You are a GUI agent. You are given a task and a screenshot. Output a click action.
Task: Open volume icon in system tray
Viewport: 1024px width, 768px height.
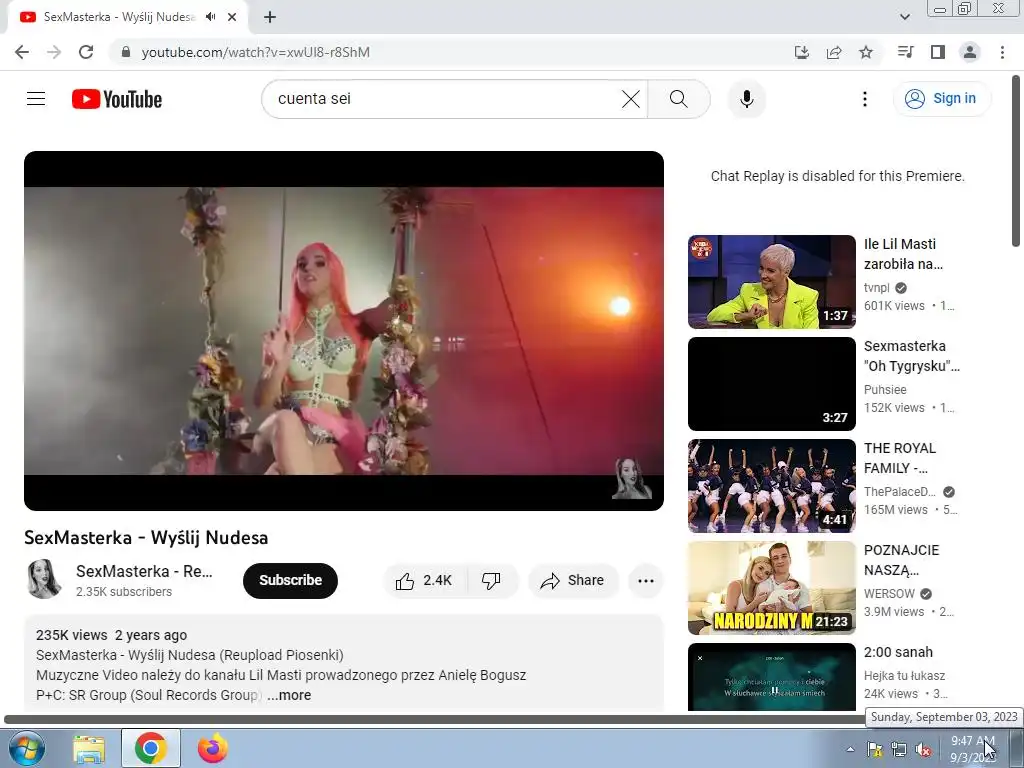point(923,749)
